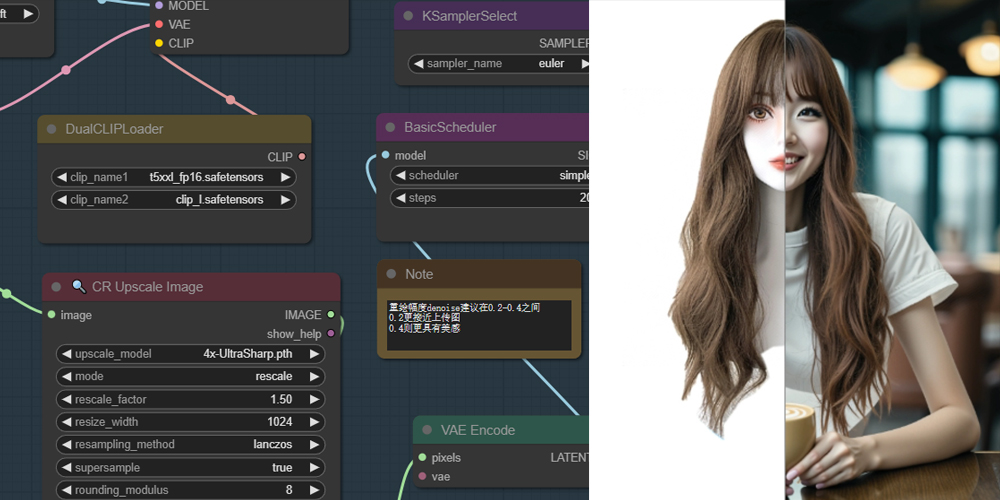Click the CR Upscale image input socket

(51, 314)
